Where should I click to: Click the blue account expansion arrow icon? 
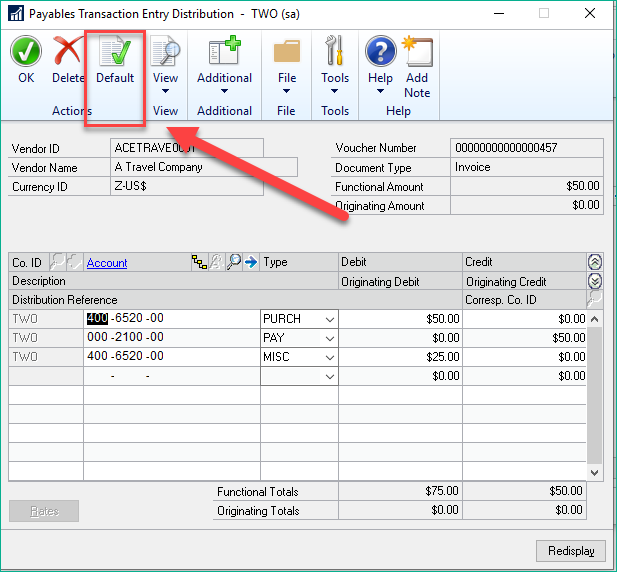(x=251, y=262)
